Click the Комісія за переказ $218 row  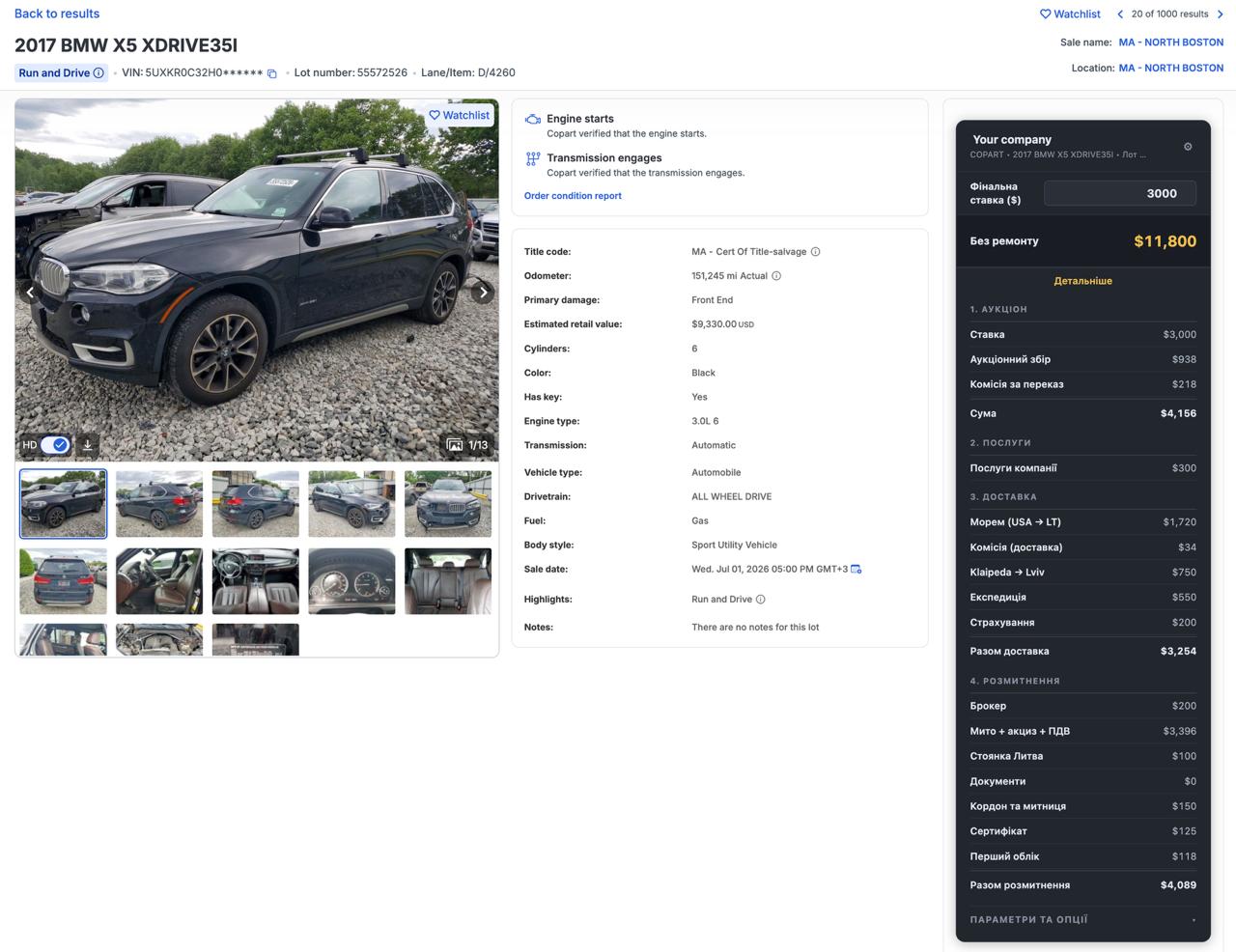[1082, 384]
